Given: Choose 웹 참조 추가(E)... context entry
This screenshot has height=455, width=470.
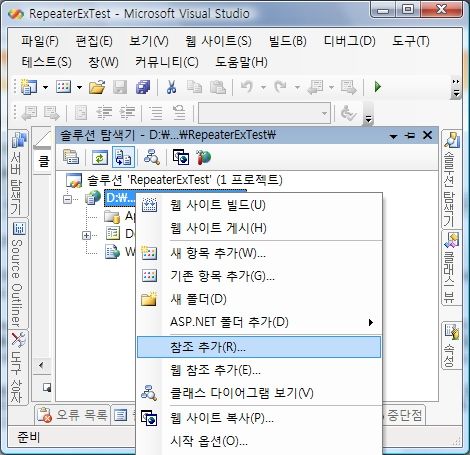Looking at the screenshot, I should coord(259,370).
